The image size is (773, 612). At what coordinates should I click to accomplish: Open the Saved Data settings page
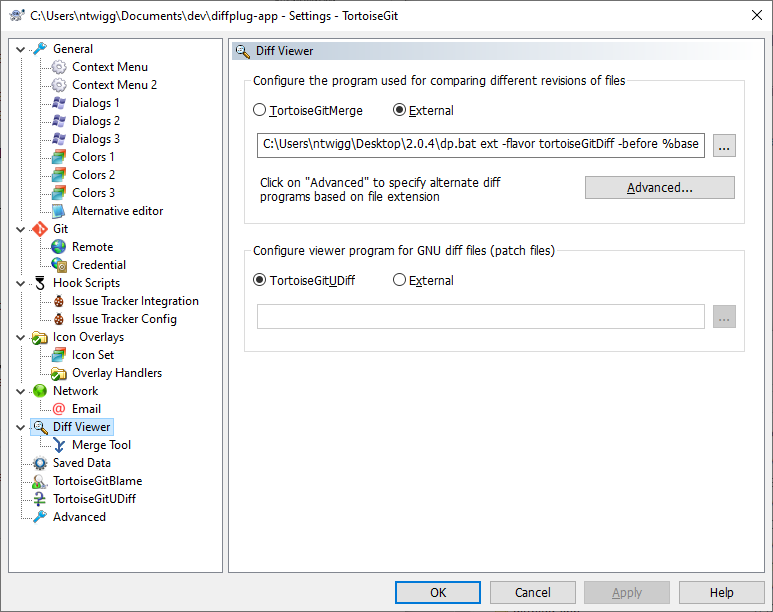point(82,463)
